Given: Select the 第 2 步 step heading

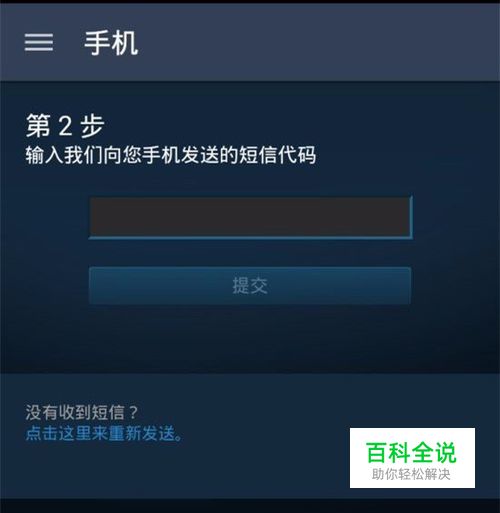Looking at the screenshot, I should point(65,126).
